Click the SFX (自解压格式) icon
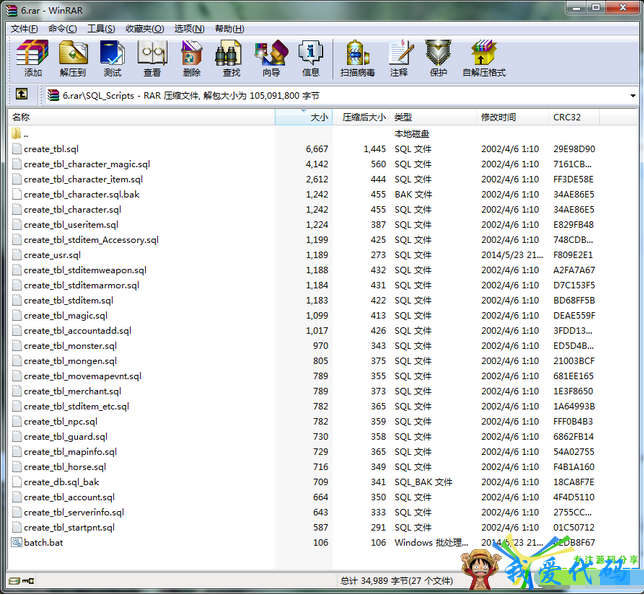 (x=484, y=58)
